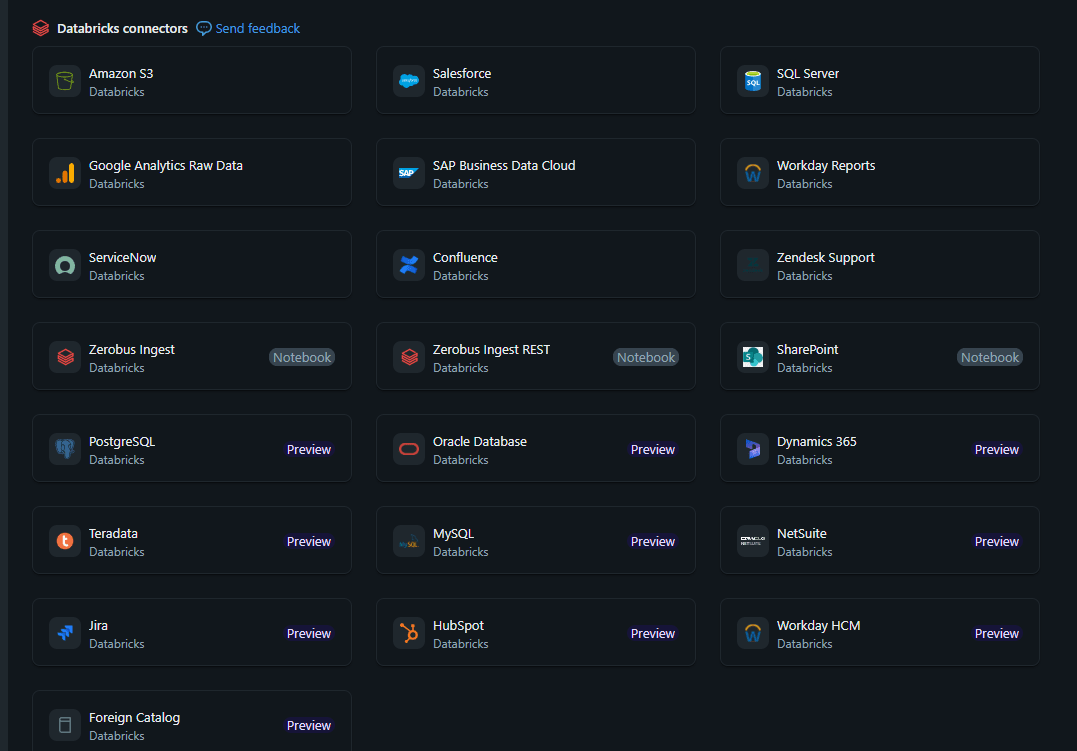1077x751 pixels.
Task: Select the Foreign Catalog connector title
Action: [134, 718]
